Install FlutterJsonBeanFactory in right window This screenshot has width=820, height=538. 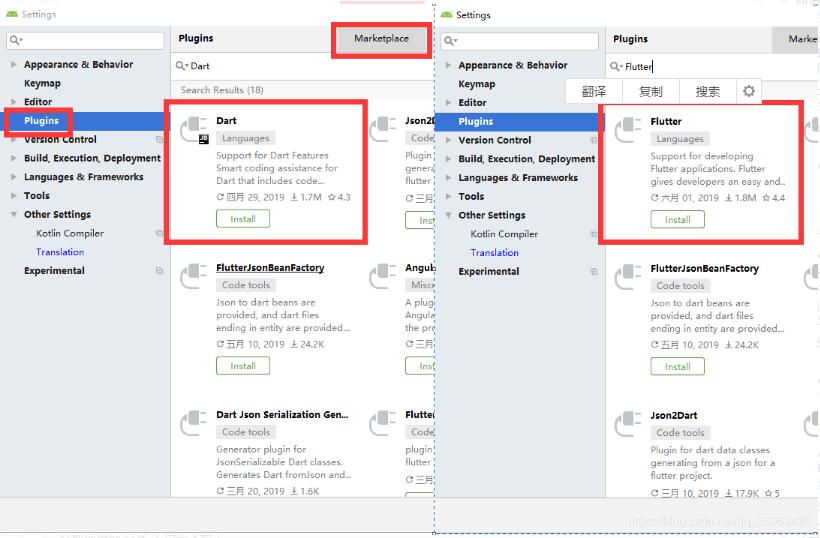pyautogui.click(x=677, y=367)
